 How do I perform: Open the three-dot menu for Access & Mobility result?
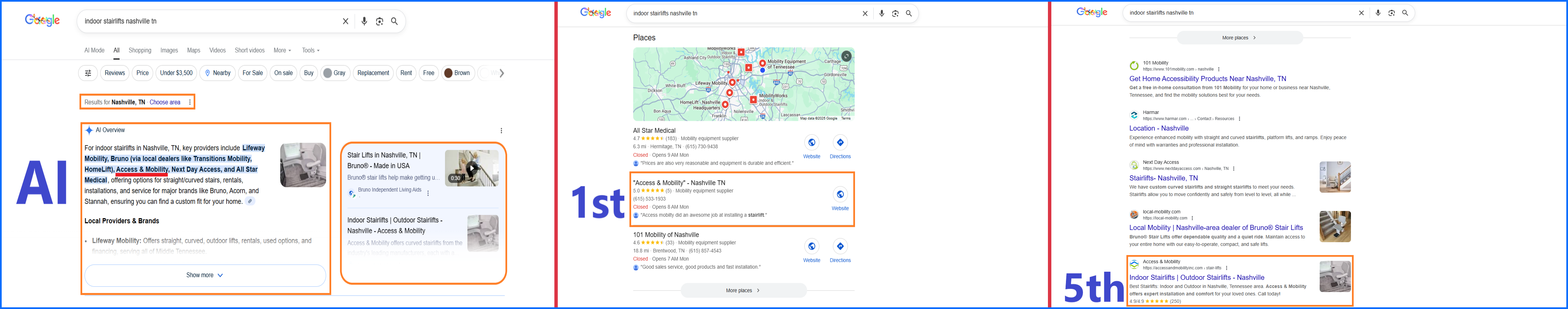point(1227,268)
